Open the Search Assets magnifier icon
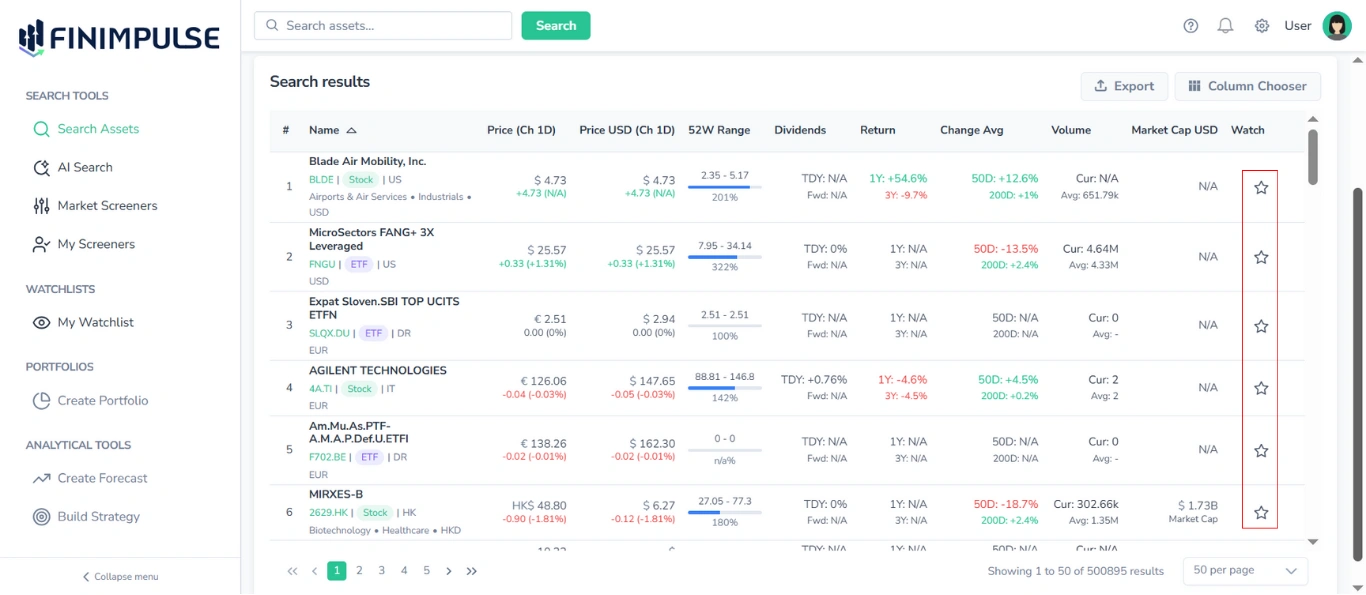This screenshot has height=595, width=1366. click(x=42, y=129)
